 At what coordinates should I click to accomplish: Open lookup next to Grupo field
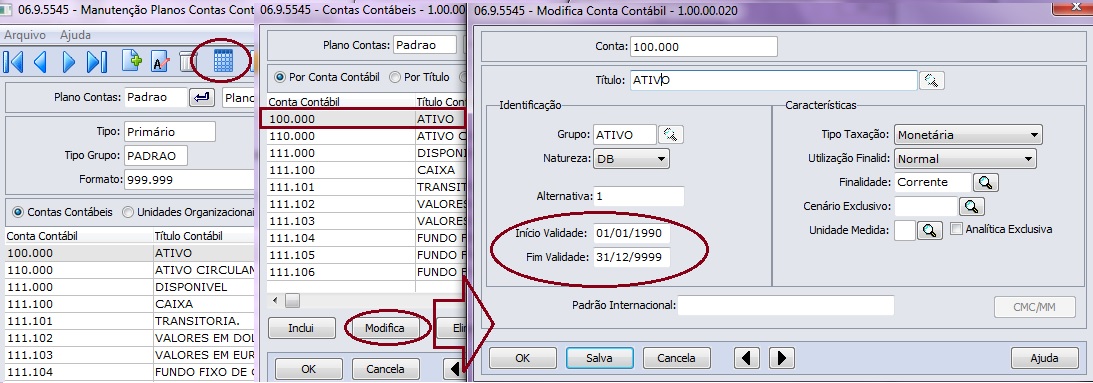pos(671,135)
